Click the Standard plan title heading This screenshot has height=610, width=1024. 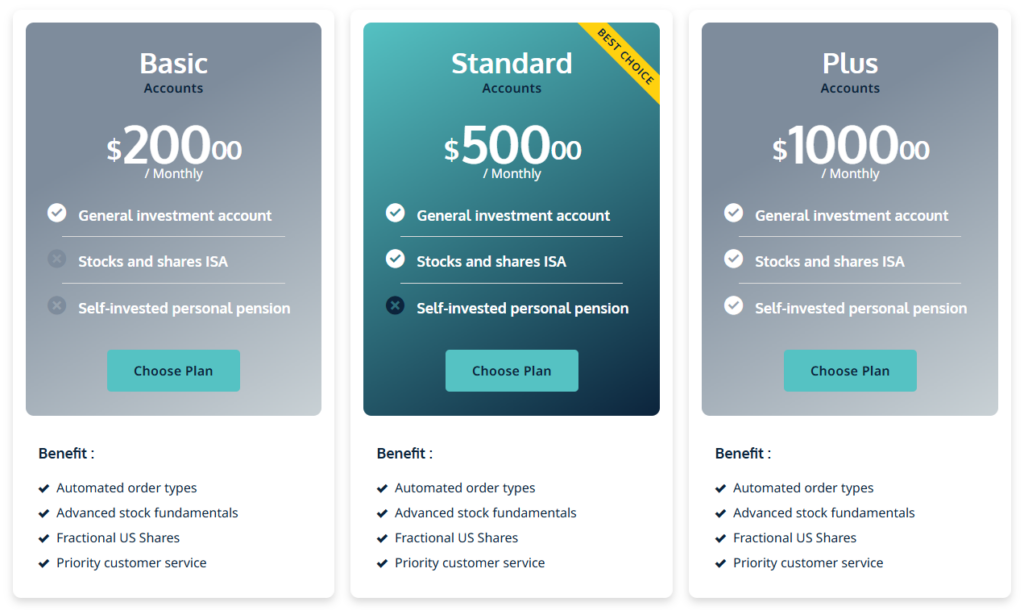click(511, 63)
